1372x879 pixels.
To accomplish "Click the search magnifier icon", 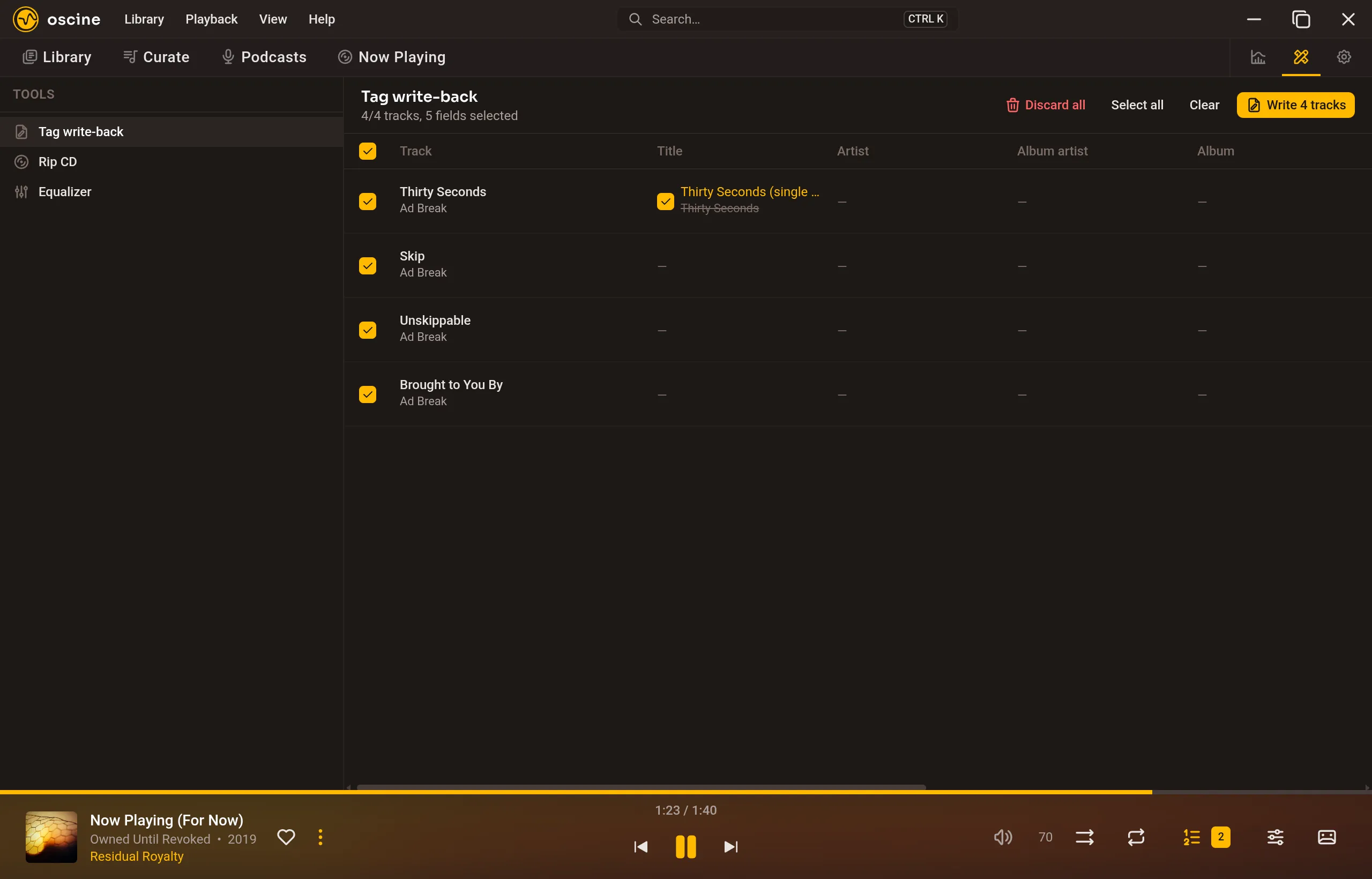I will coord(635,19).
